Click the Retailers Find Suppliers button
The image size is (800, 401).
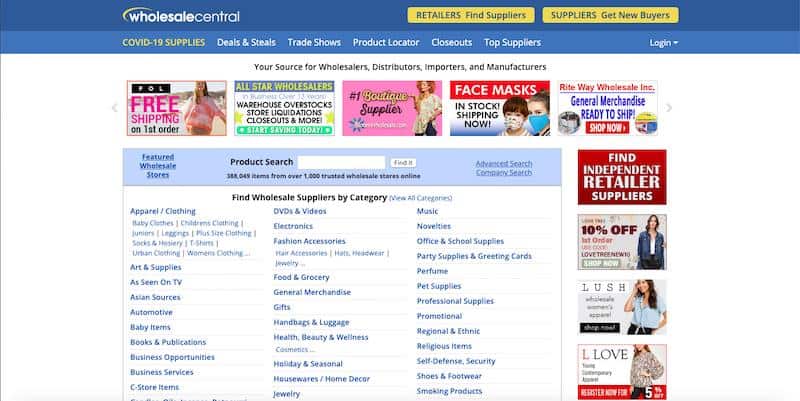tap(469, 15)
